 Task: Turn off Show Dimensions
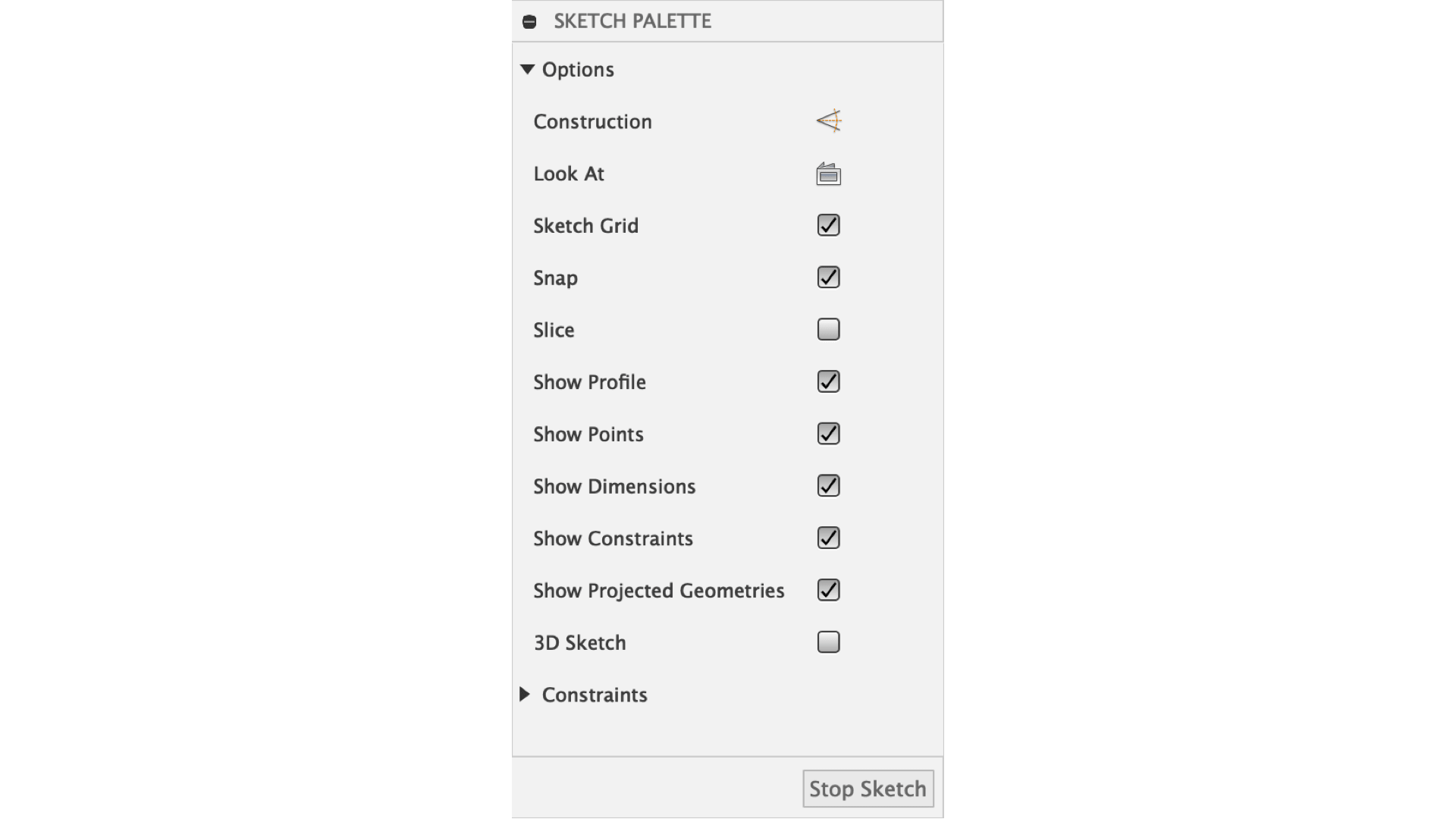(x=829, y=486)
